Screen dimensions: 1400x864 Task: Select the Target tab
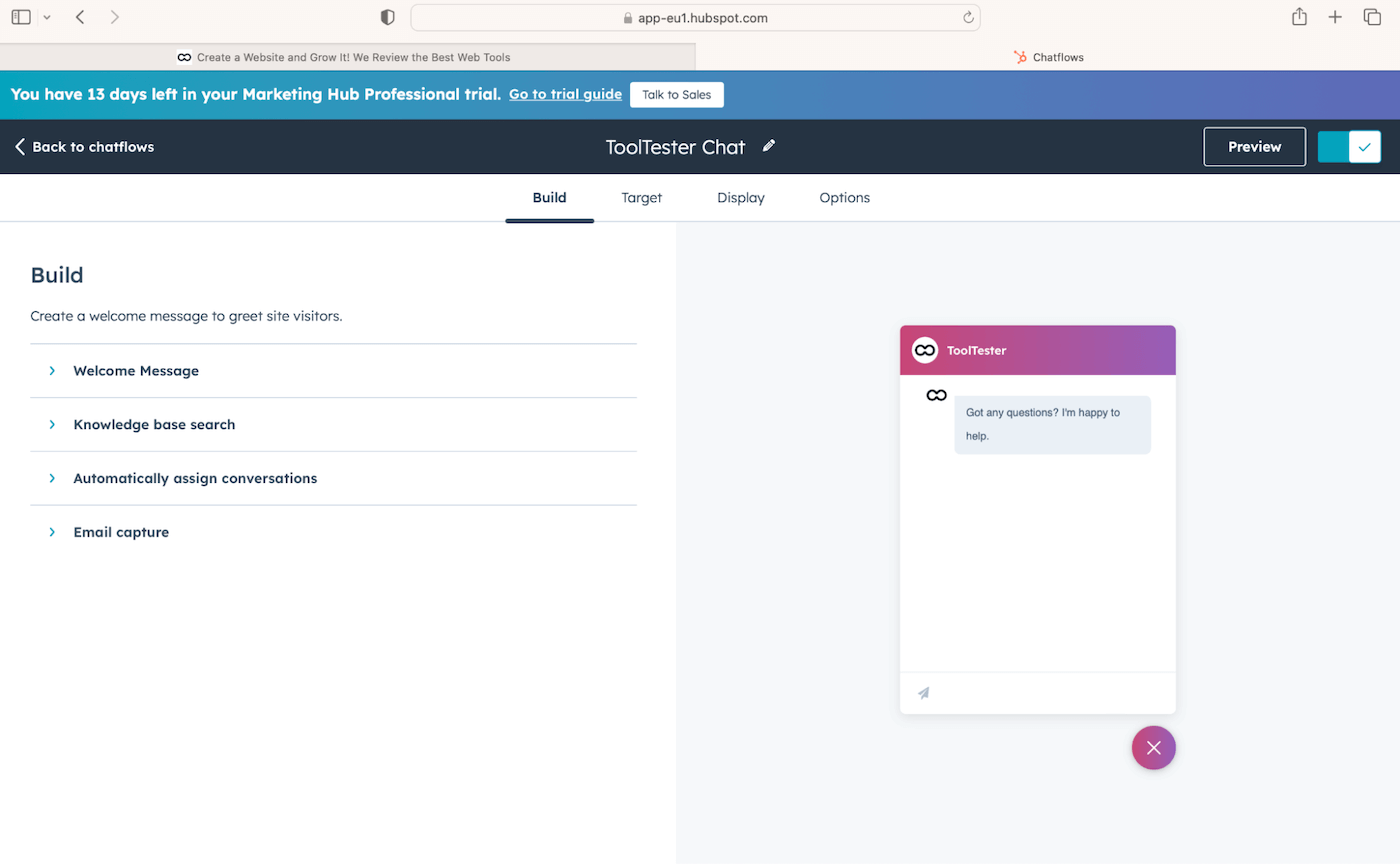coord(641,198)
